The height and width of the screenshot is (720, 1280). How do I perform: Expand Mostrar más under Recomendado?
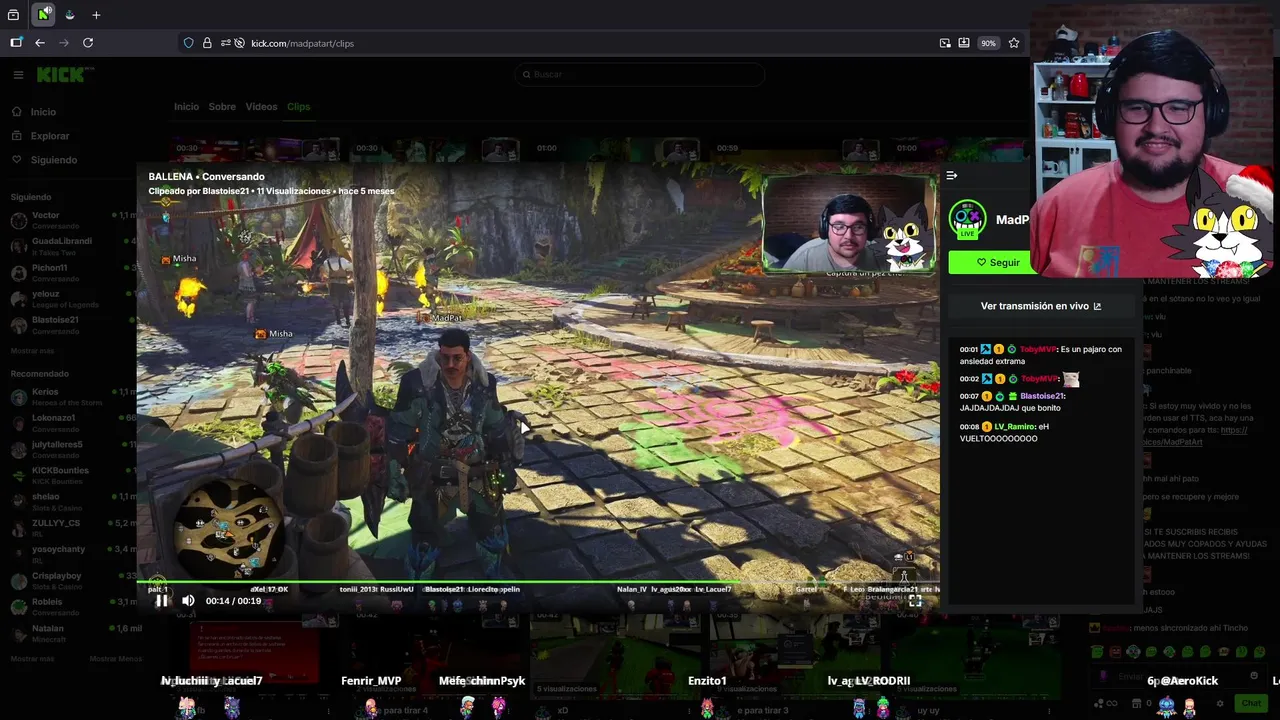tap(32, 659)
